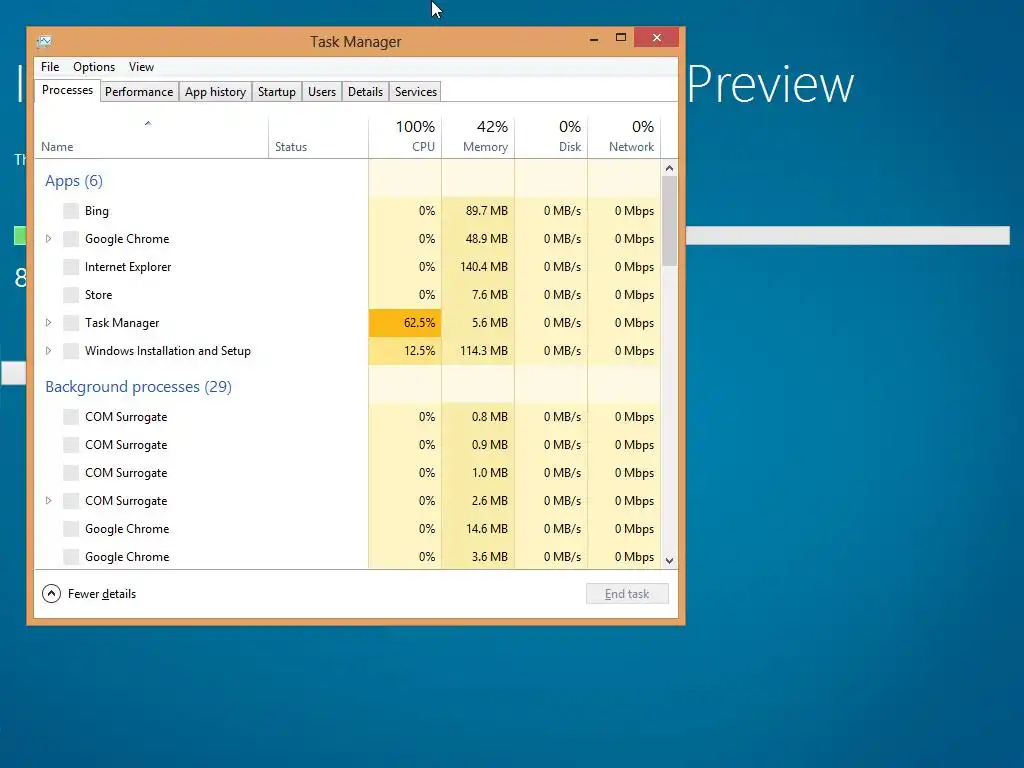Click the 89.7 MB memory value
This screenshot has height=768, width=1024.
point(487,211)
